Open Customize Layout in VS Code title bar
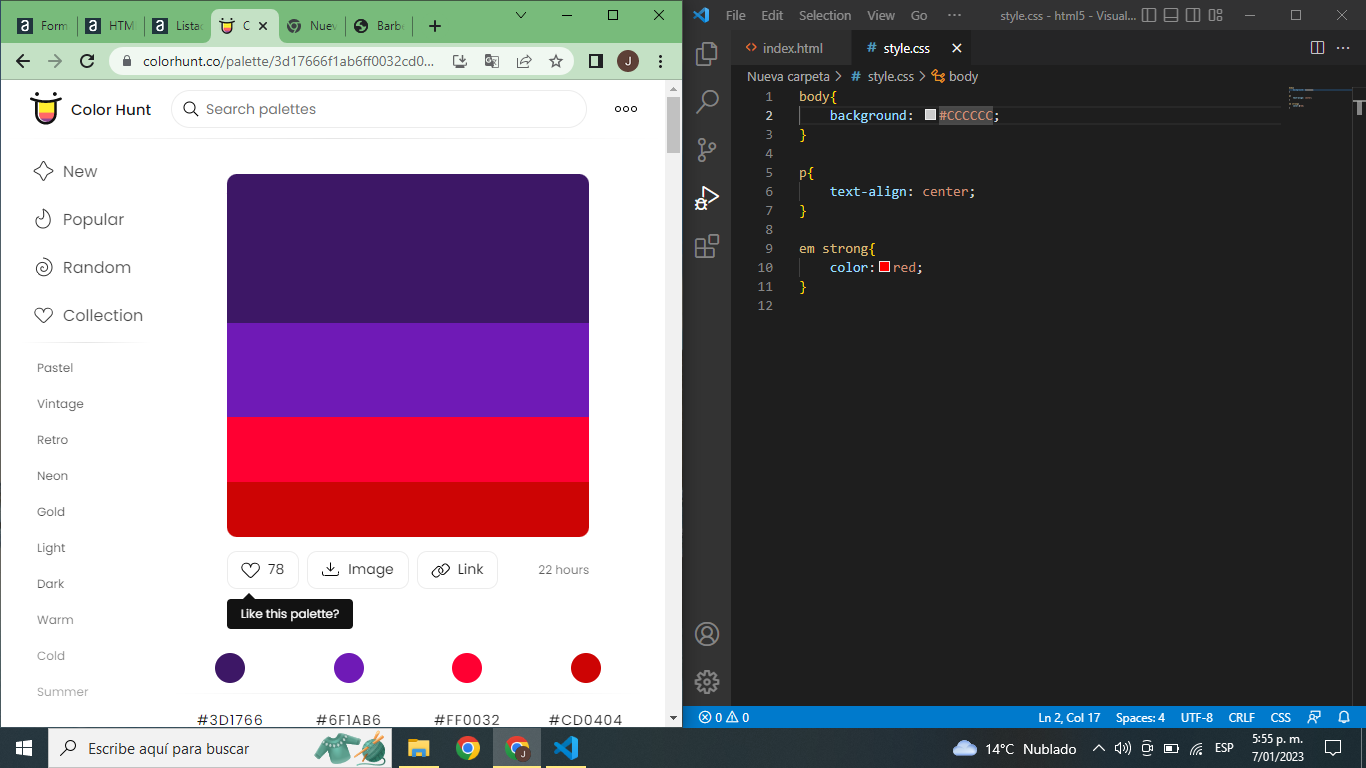The width and height of the screenshot is (1366, 768). click(x=1215, y=15)
